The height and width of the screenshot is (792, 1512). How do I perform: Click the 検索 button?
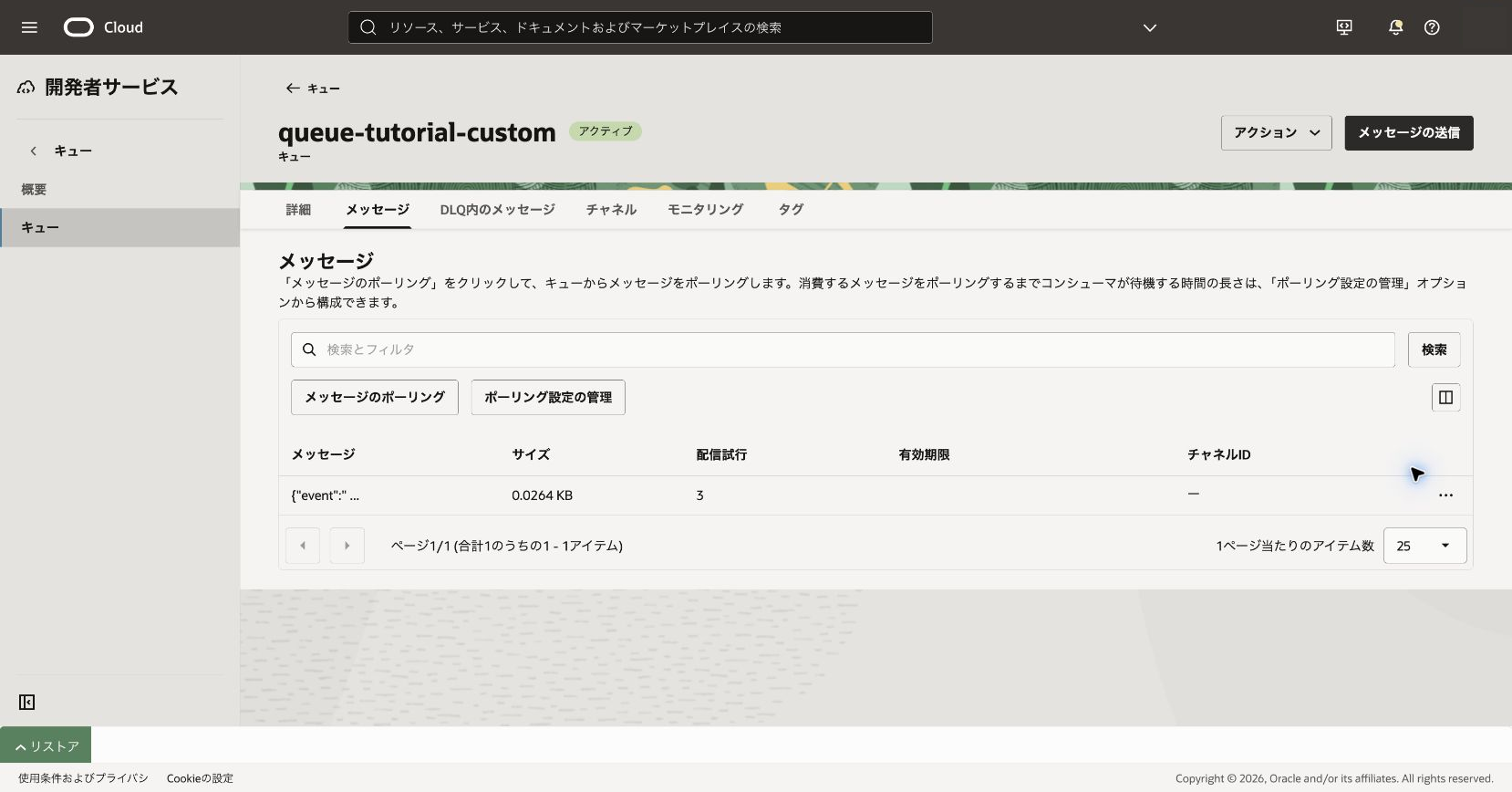coord(1434,349)
